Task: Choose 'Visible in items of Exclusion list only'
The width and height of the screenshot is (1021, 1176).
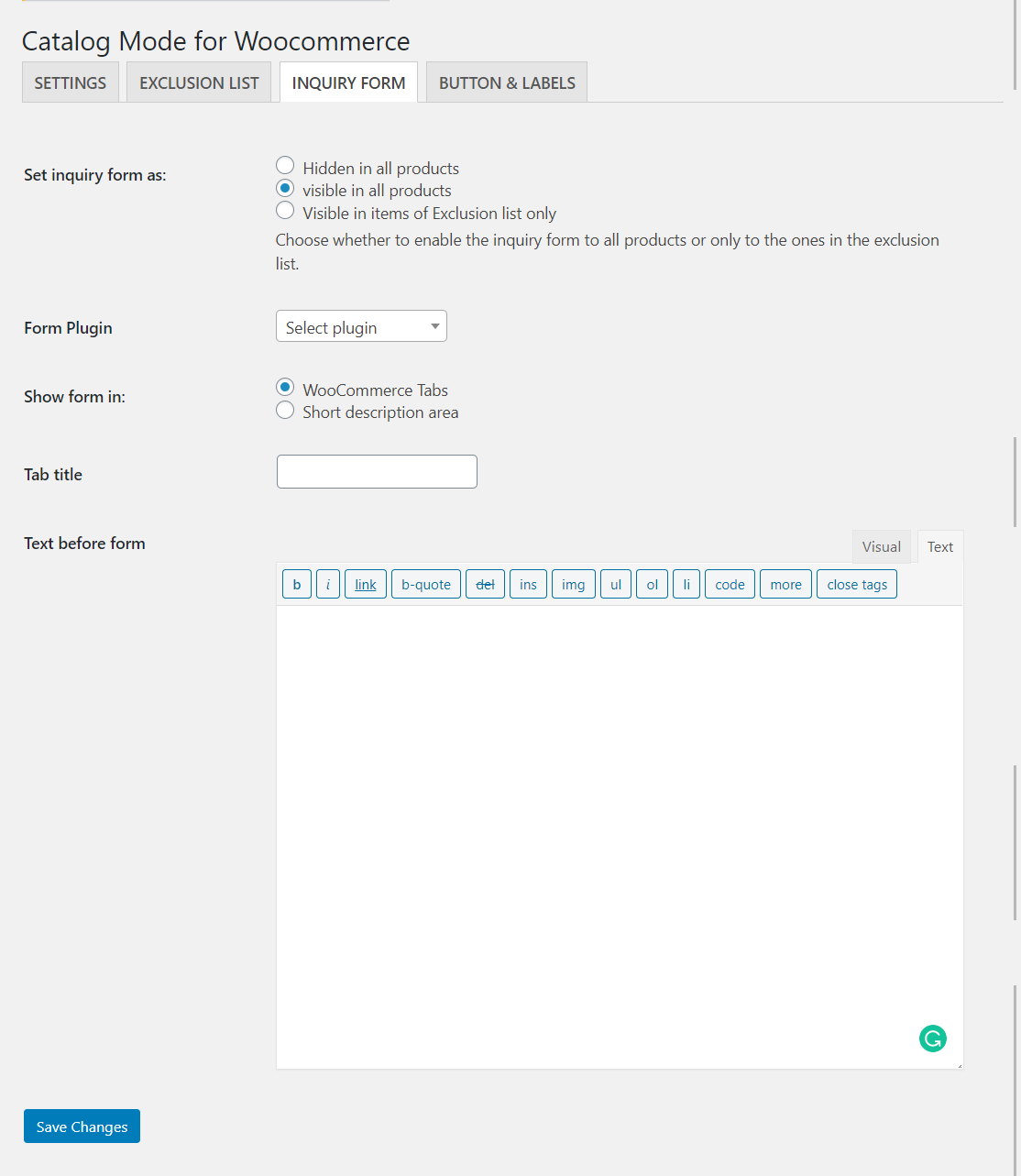Action: [x=285, y=210]
